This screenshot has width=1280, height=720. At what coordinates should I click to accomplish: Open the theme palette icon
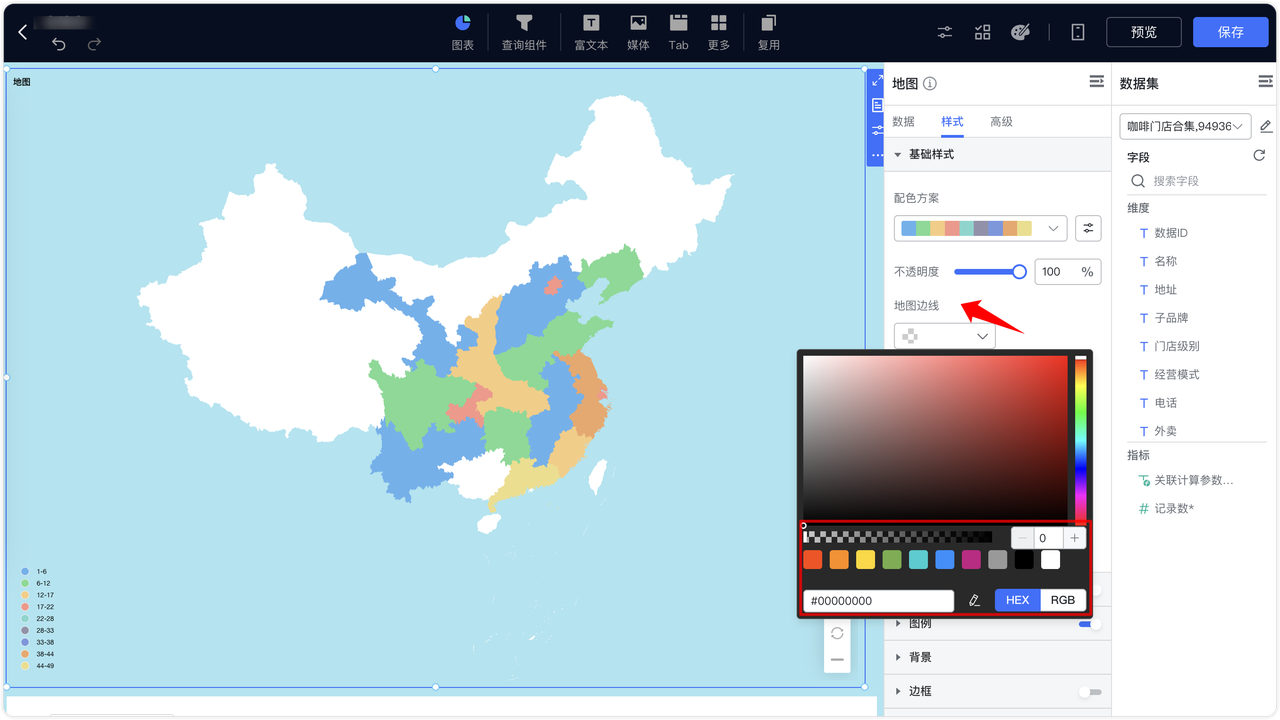coord(1020,32)
